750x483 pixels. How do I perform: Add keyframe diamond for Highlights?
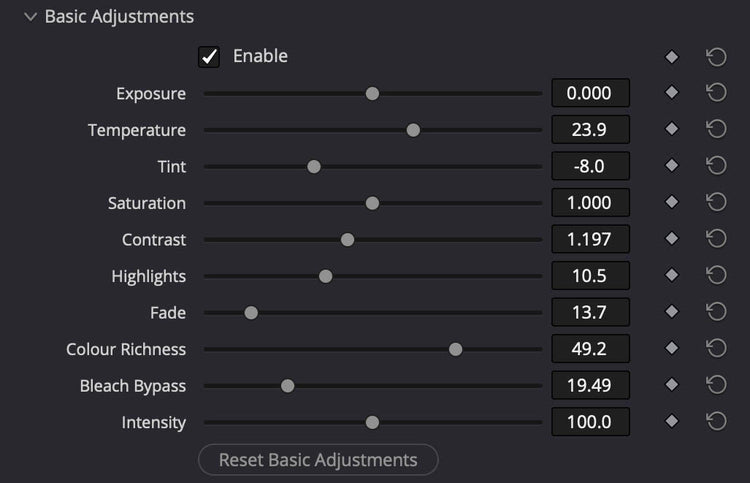pos(672,275)
